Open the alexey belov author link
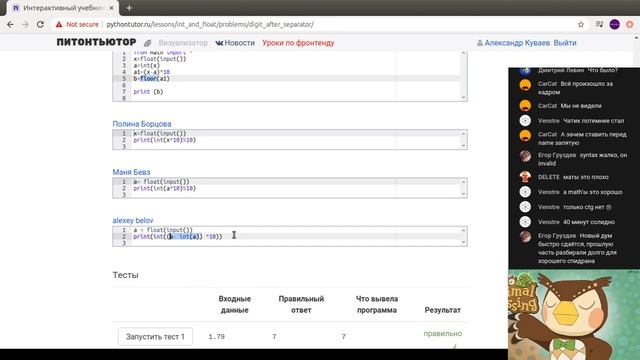Image resolution: width=640 pixels, height=360 pixels. 133,220
